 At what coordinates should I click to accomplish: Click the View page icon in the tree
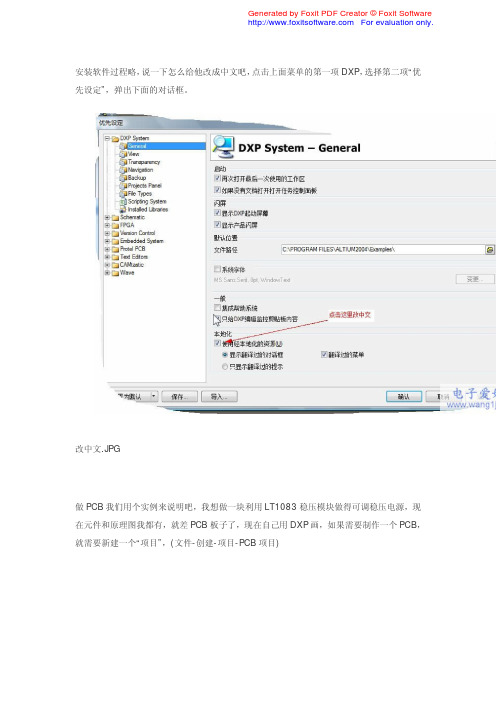(123, 154)
